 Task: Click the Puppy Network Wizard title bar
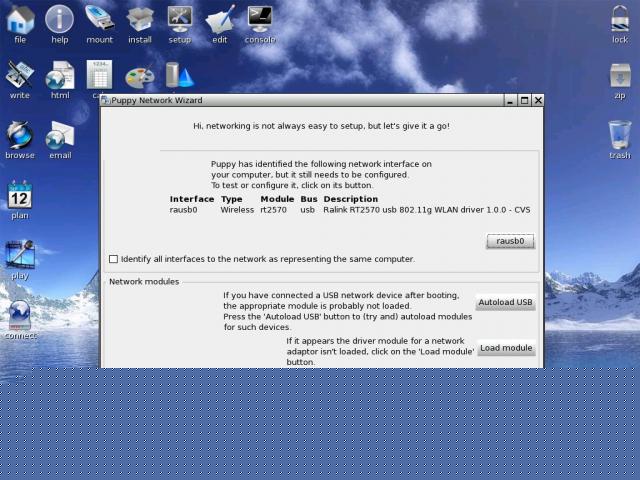(x=300, y=100)
